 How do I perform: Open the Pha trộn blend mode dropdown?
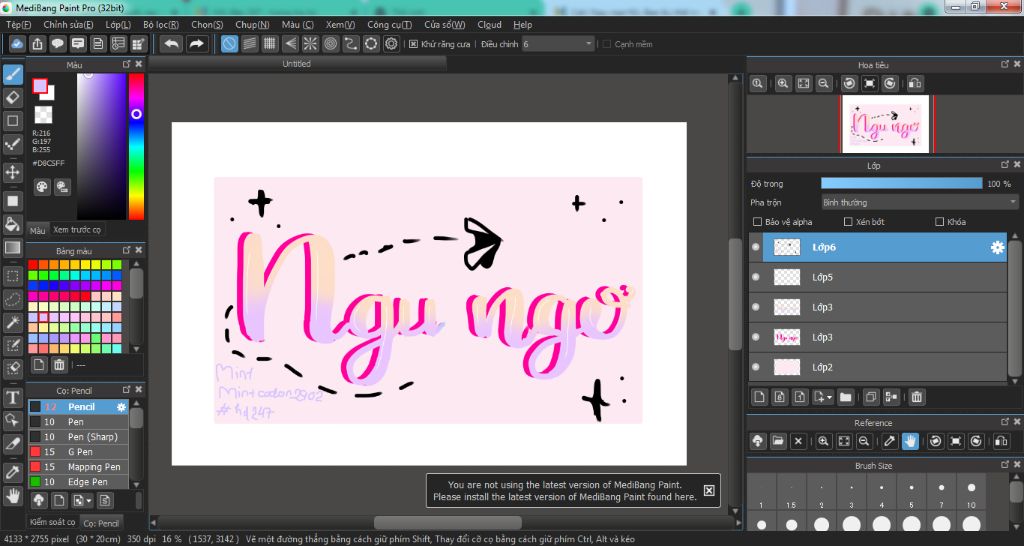pyautogui.click(x=920, y=202)
